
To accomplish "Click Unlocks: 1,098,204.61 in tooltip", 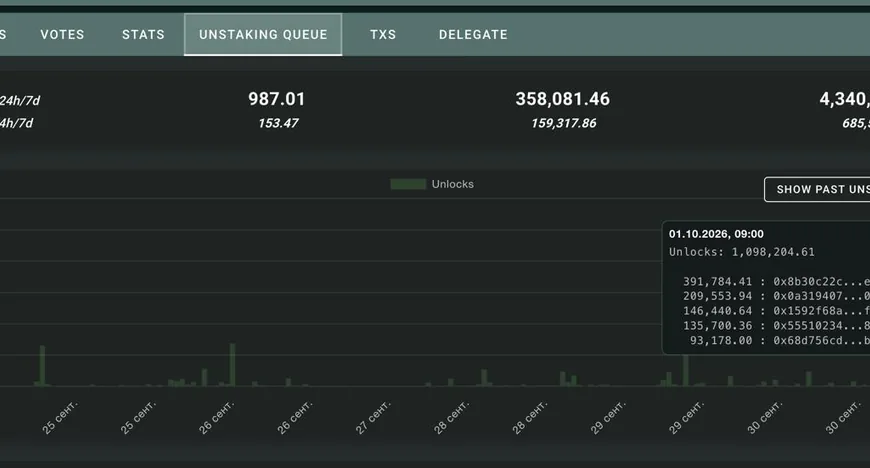I will 742,252.
